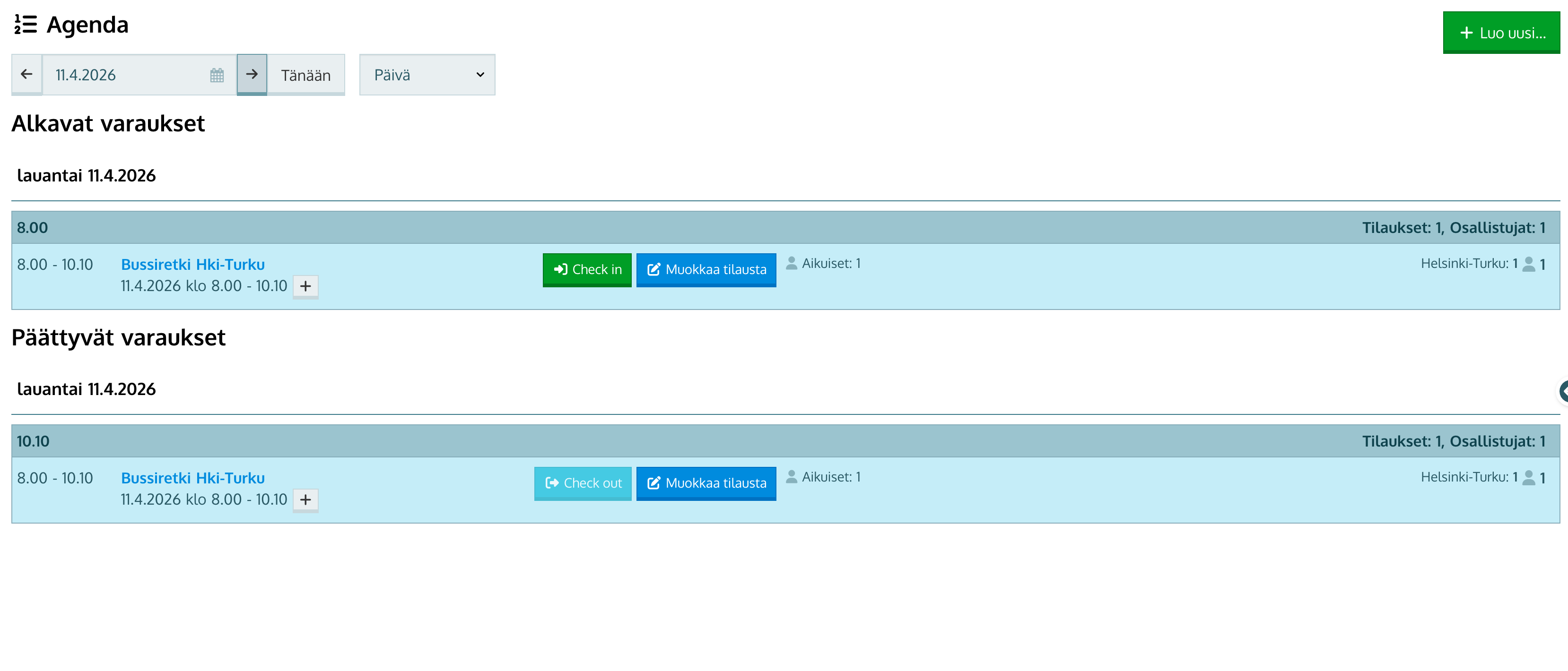Click Tilaukset: 1, Osallistujat: 1 in 10.10 header
The width and height of the screenshot is (1568, 671).
(1454, 441)
